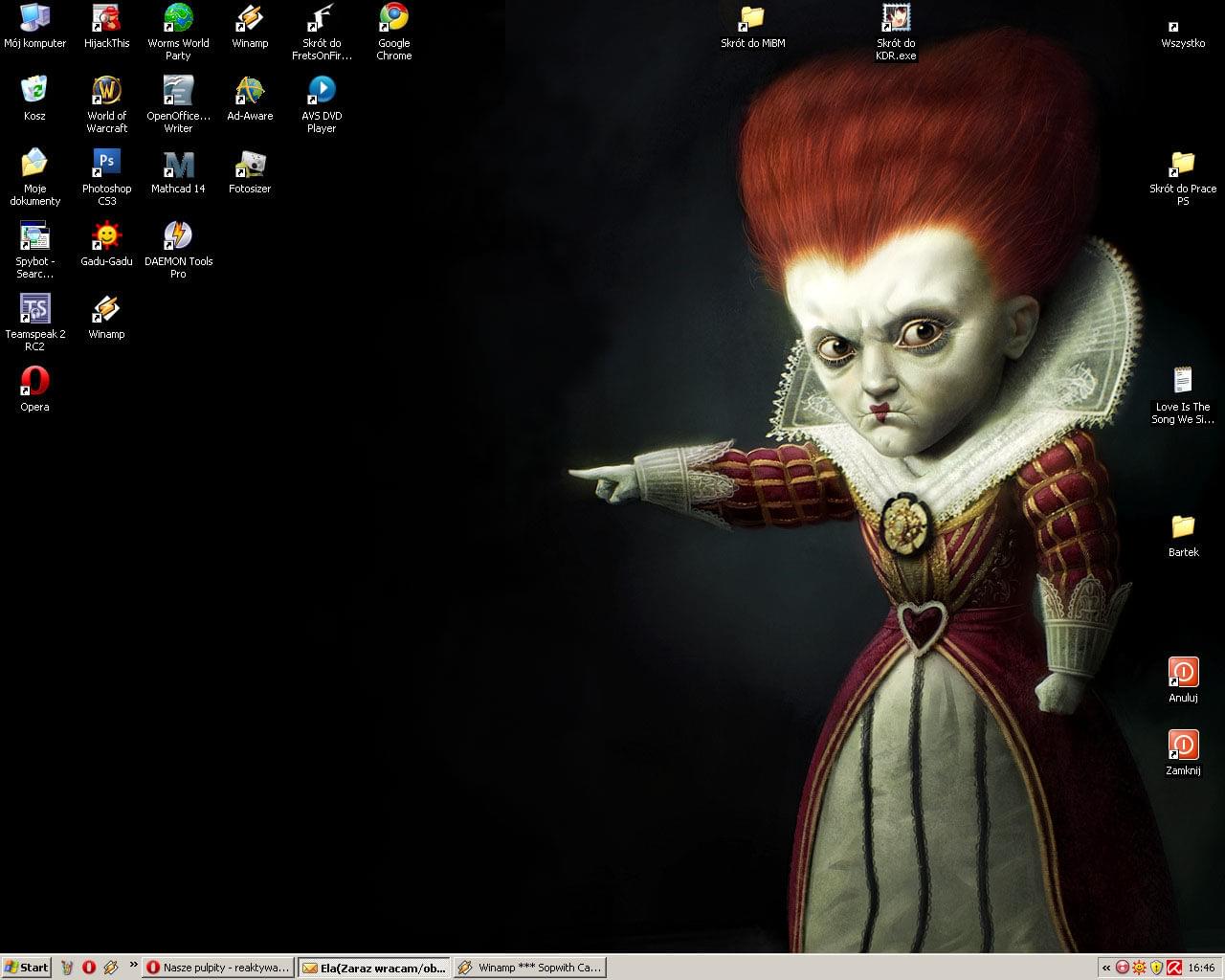Expand hidden system tray icons arrow
This screenshot has width=1225, height=980.
1106,968
